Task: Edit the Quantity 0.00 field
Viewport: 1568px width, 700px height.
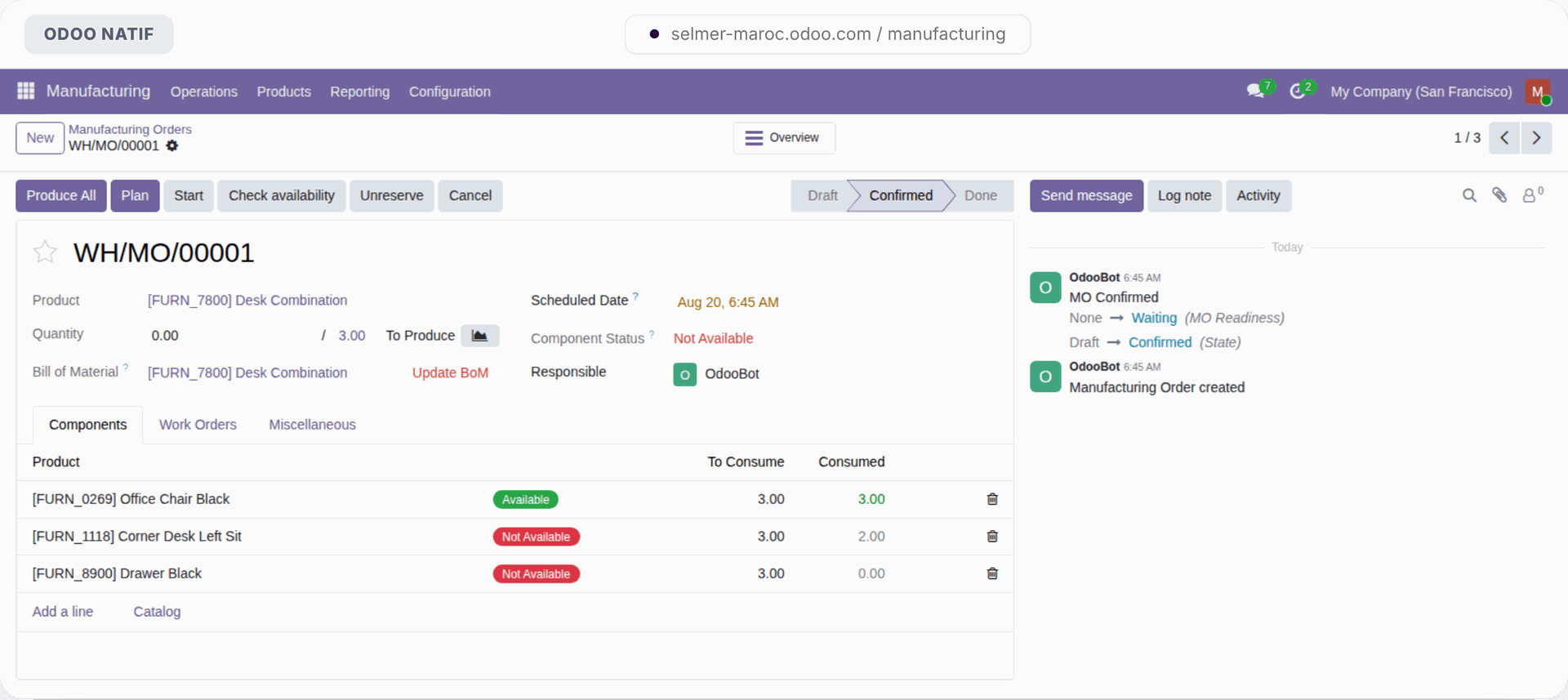Action: [x=165, y=336]
